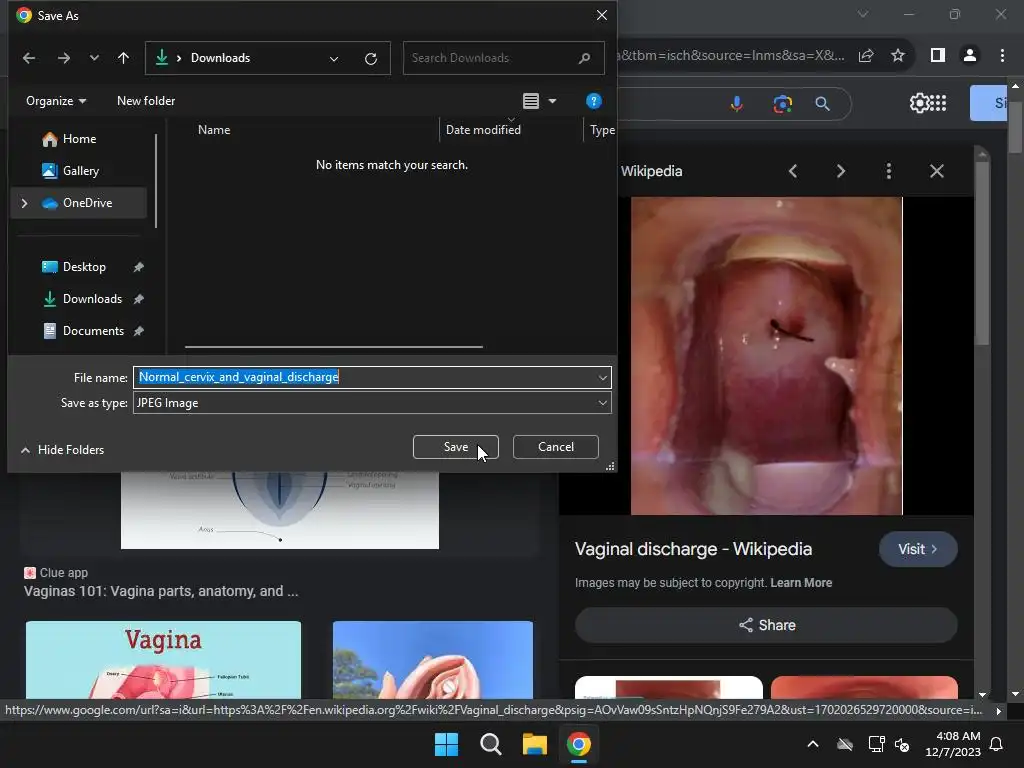Open Desktop quick access folder

84,266
